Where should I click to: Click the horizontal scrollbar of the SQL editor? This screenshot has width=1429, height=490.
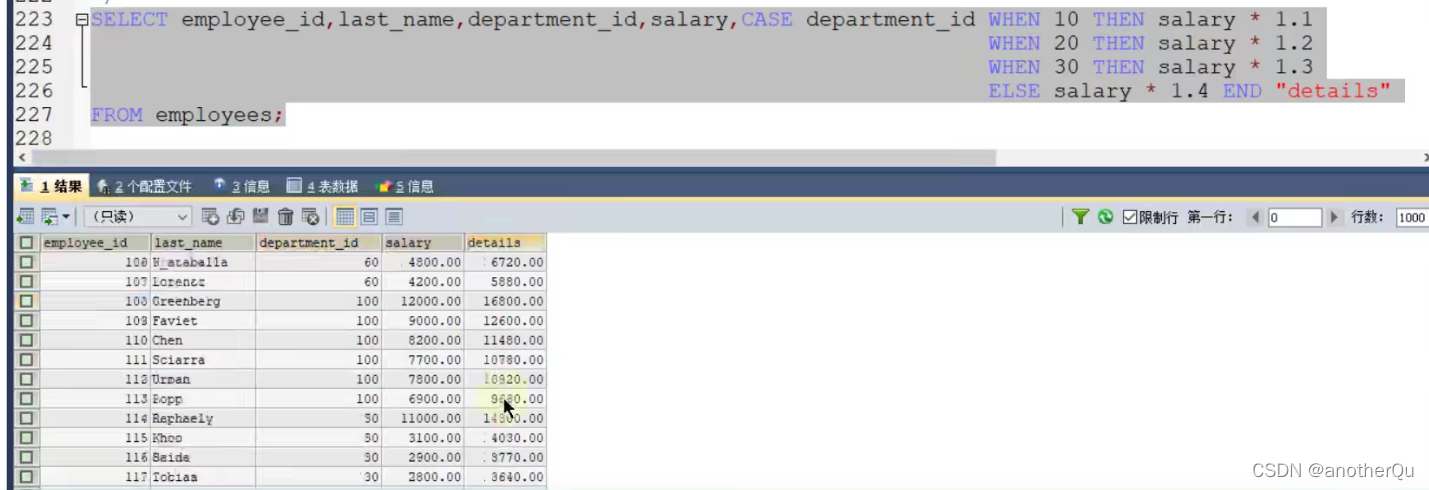pos(514,158)
